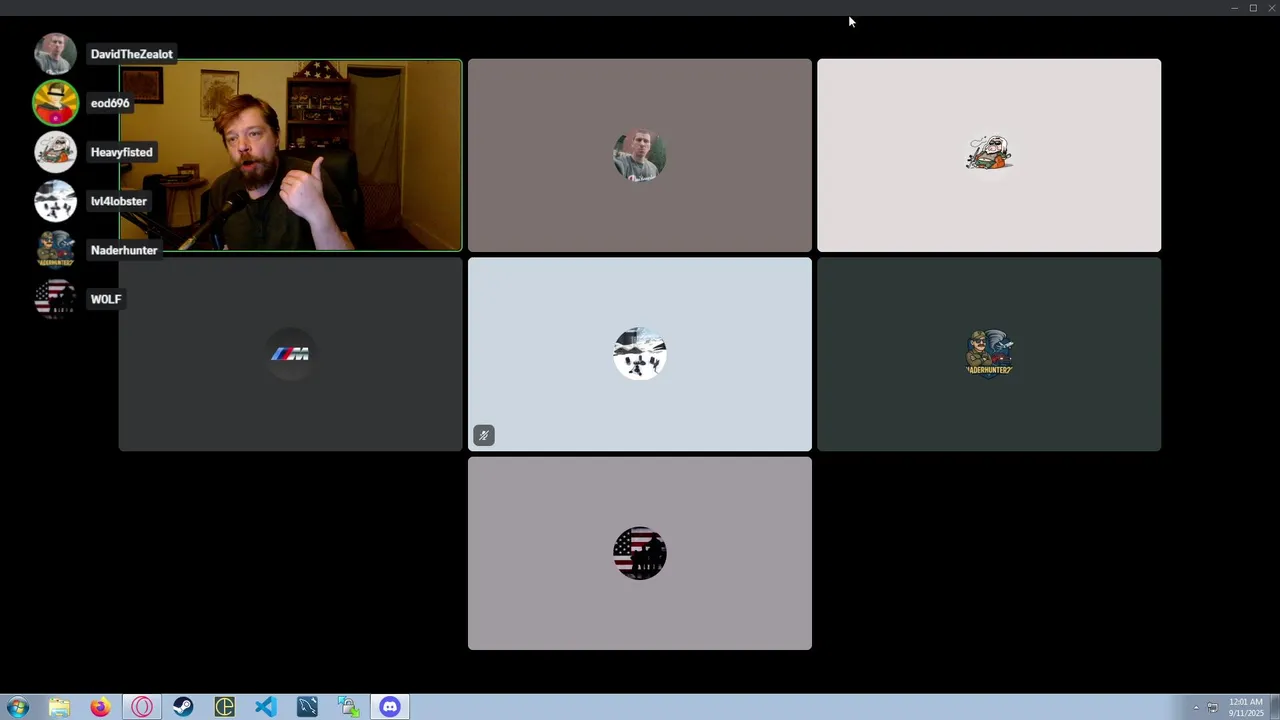Select the call tile with Heavyfisted cartoon avatar
Viewport: 1280px width, 720px height.
pyautogui.click(x=989, y=155)
